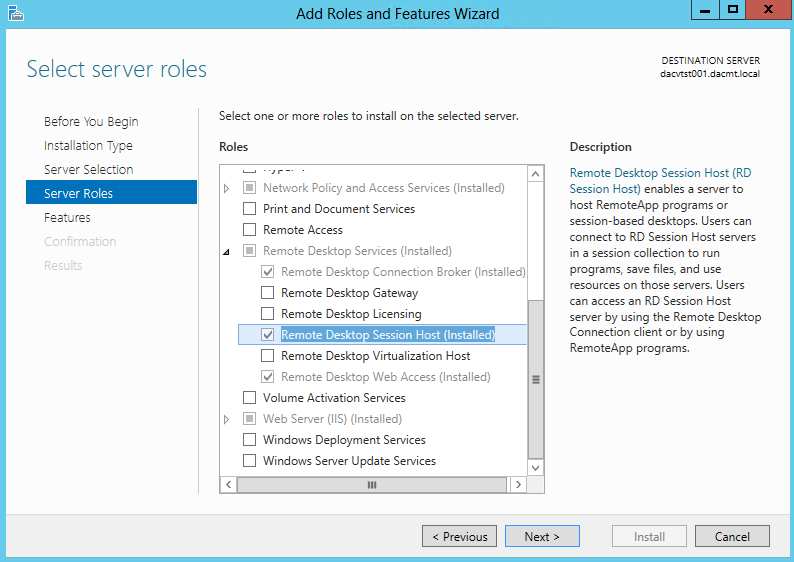794x562 pixels.
Task: Enable the Volume Activation Services checkbox
Action: tap(249, 398)
